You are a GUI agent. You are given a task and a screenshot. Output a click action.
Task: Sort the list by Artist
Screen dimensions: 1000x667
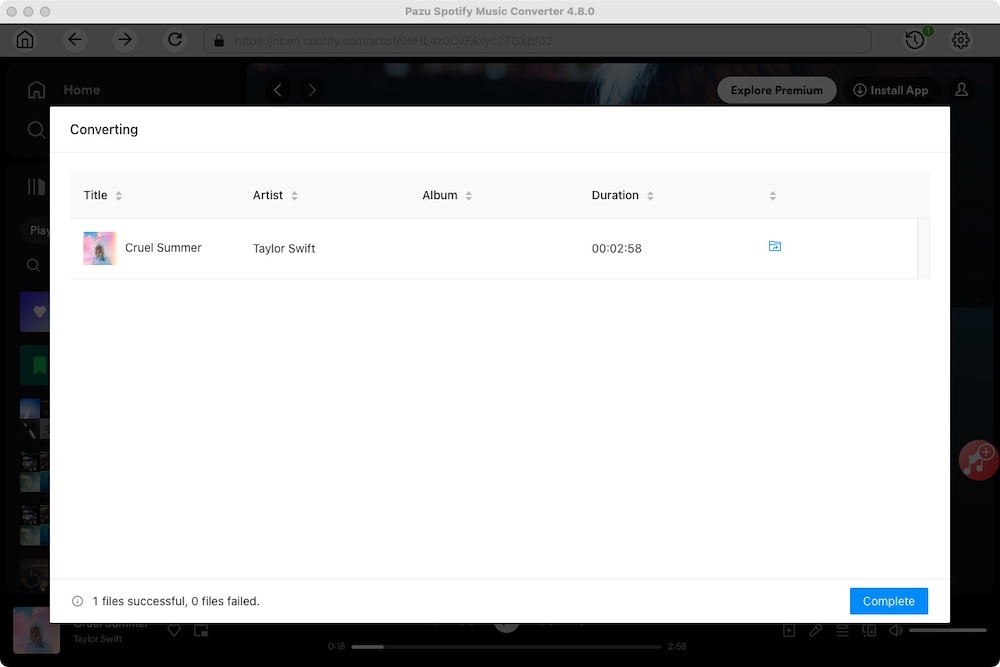click(294, 196)
